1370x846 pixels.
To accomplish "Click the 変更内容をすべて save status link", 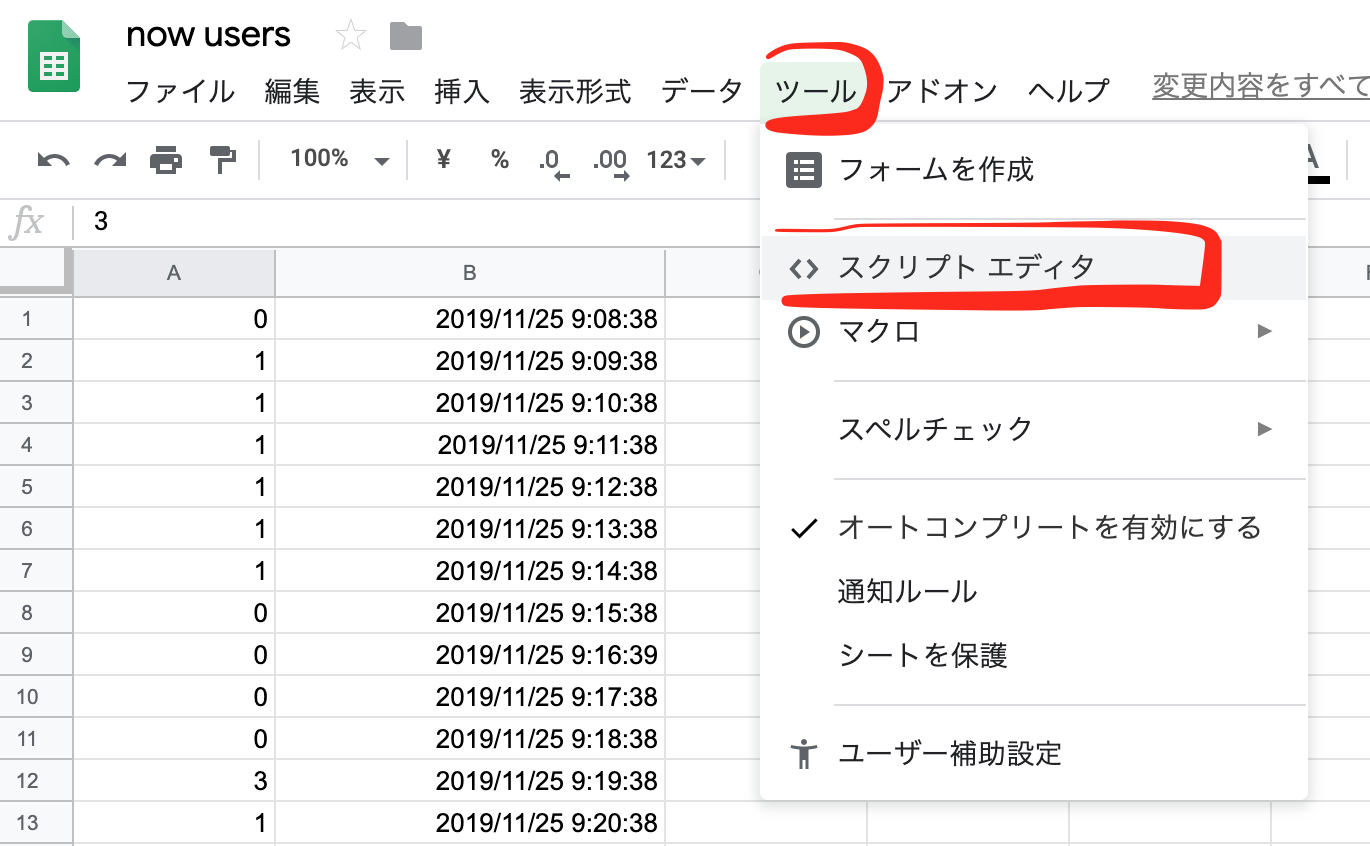I will pos(1260,88).
